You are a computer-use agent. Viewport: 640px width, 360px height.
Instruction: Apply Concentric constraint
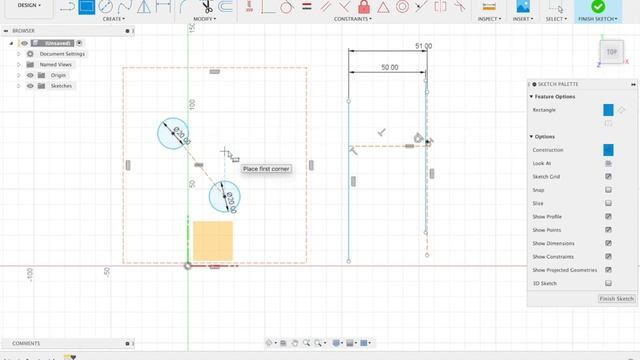402,7
